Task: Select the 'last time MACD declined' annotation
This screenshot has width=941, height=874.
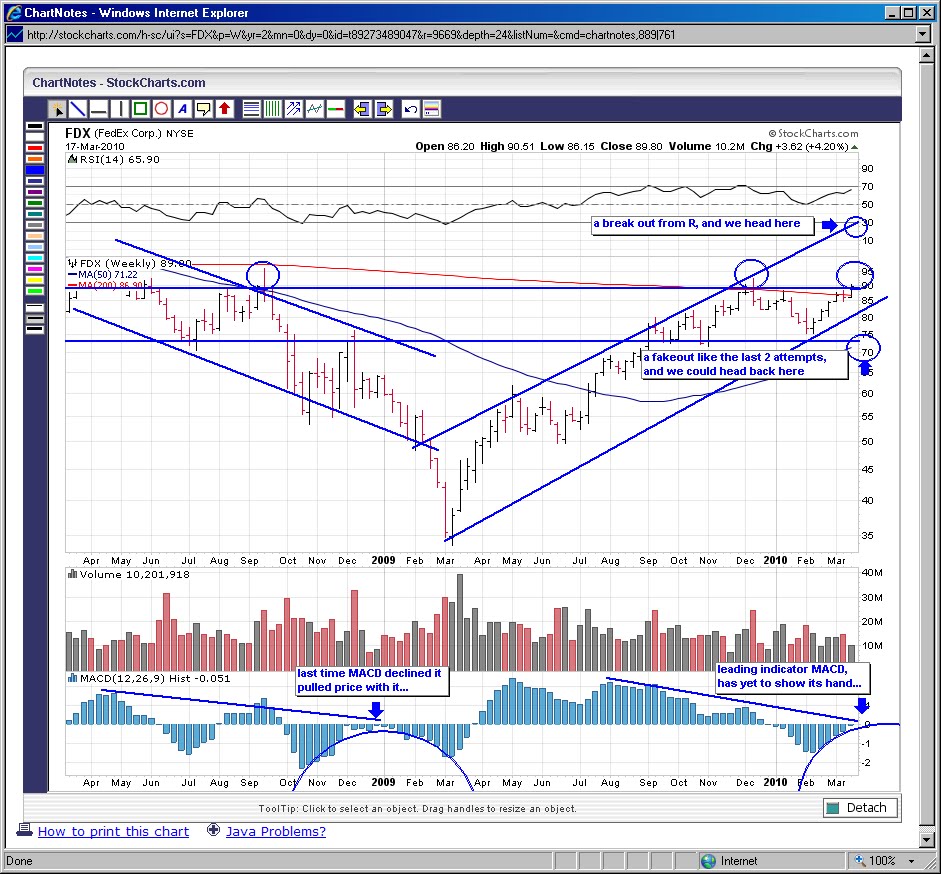Action: [x=372, y=681]
